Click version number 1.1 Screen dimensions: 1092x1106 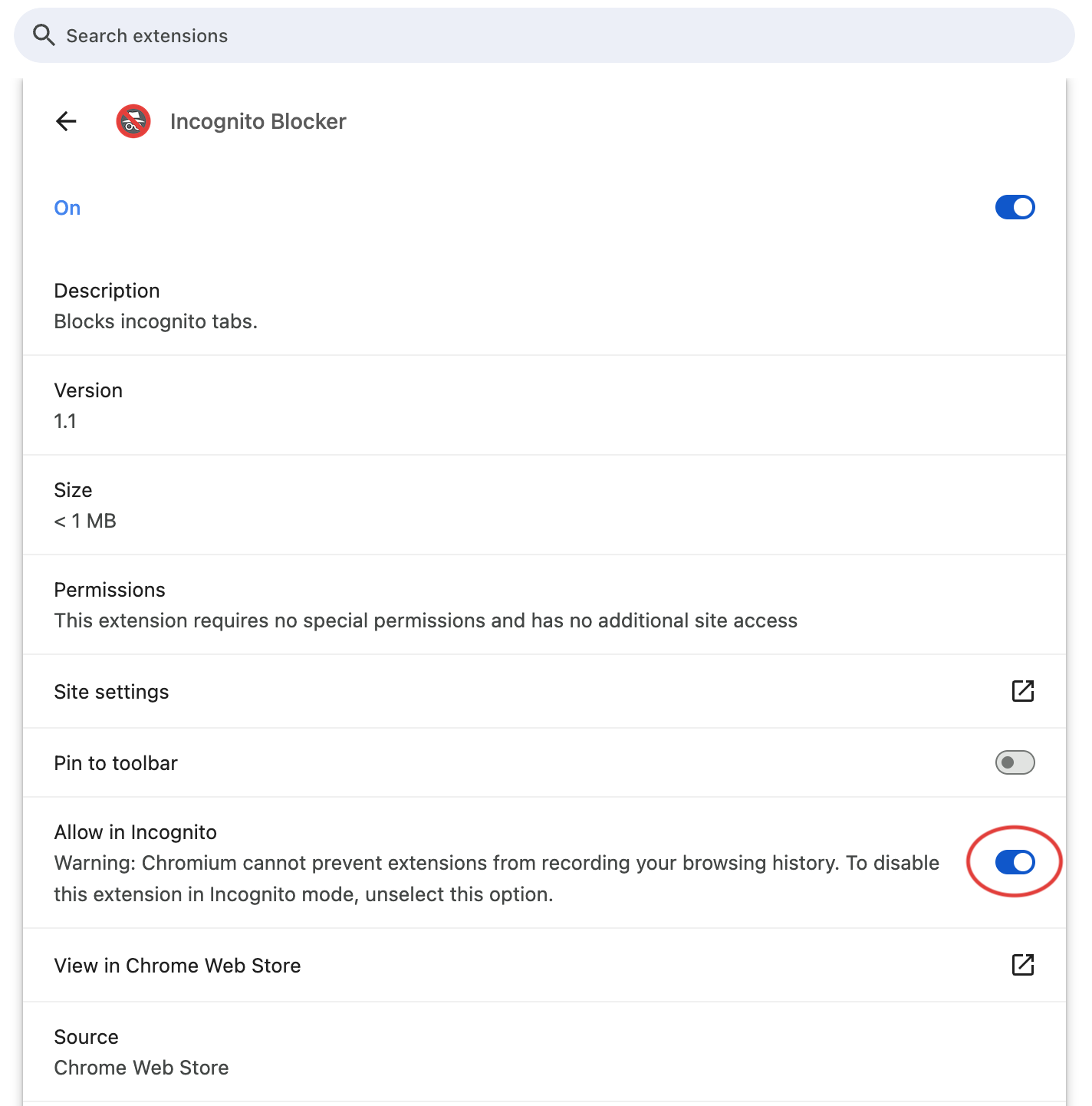pyautogui.click(x=65, y=421)
